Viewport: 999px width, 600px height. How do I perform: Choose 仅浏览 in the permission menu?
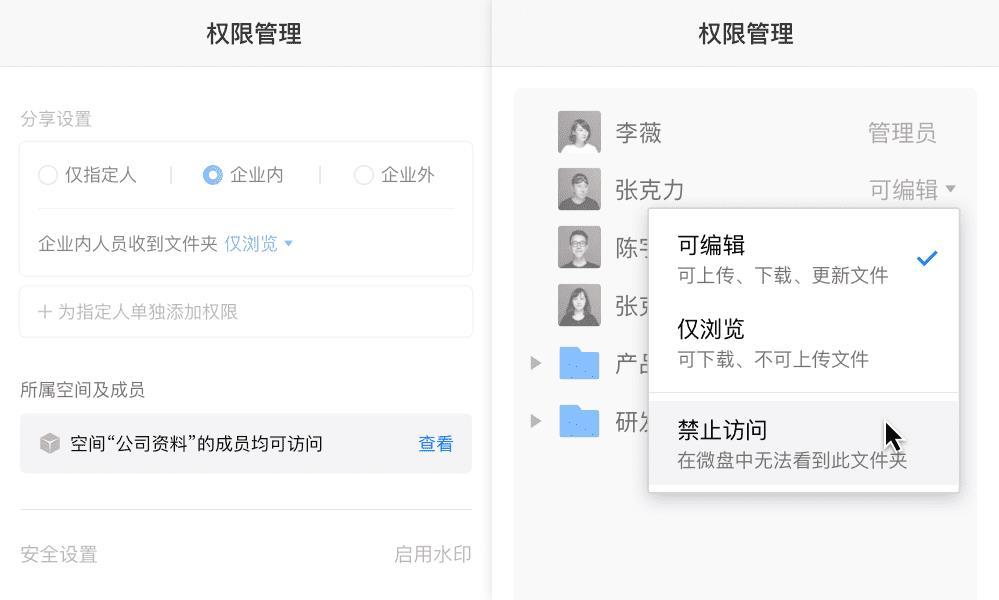[x=803, y=343]
